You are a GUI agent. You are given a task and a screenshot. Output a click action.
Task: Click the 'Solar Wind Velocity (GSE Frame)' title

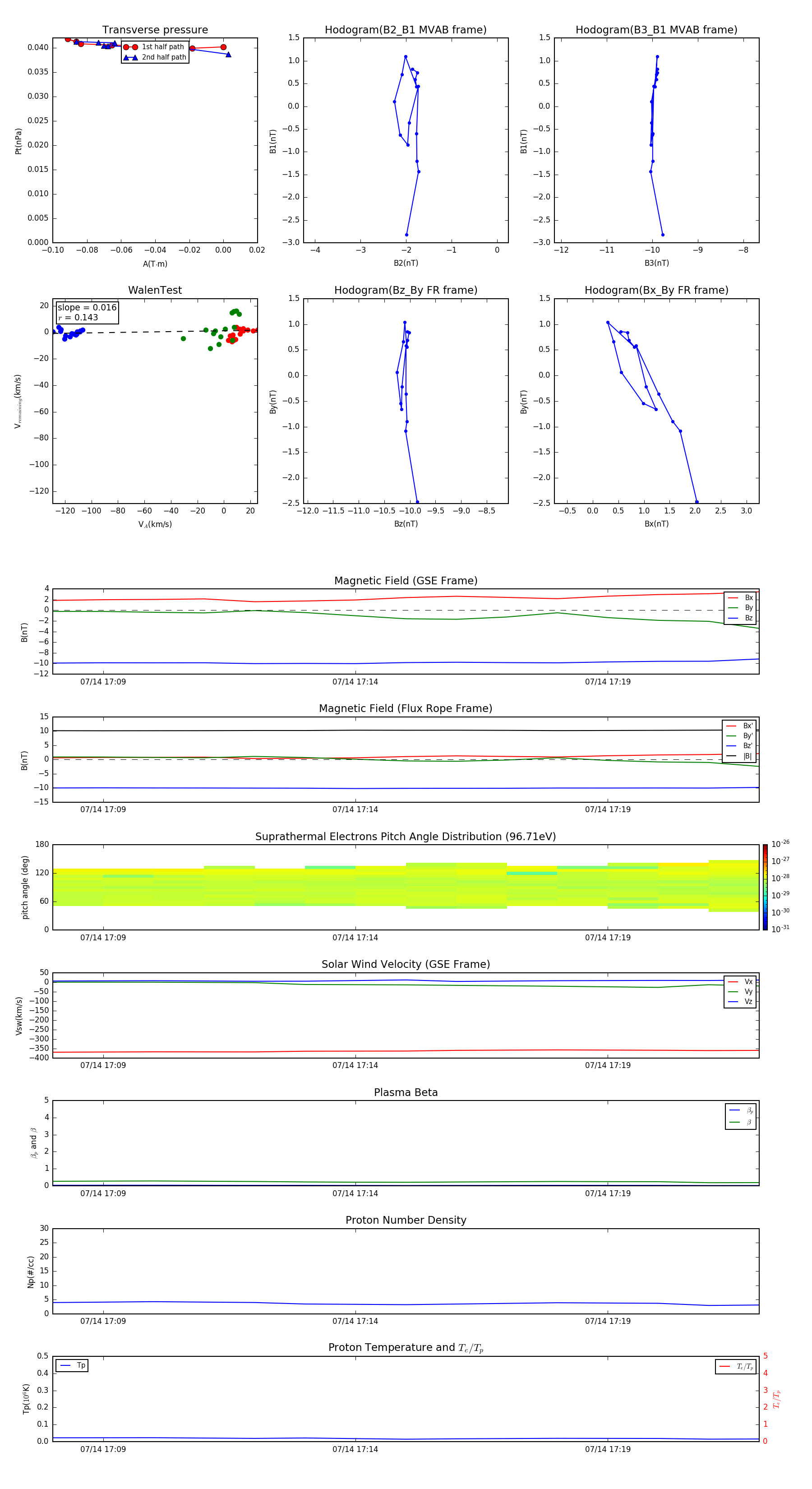pyautogui.click(x=406, y=965)
